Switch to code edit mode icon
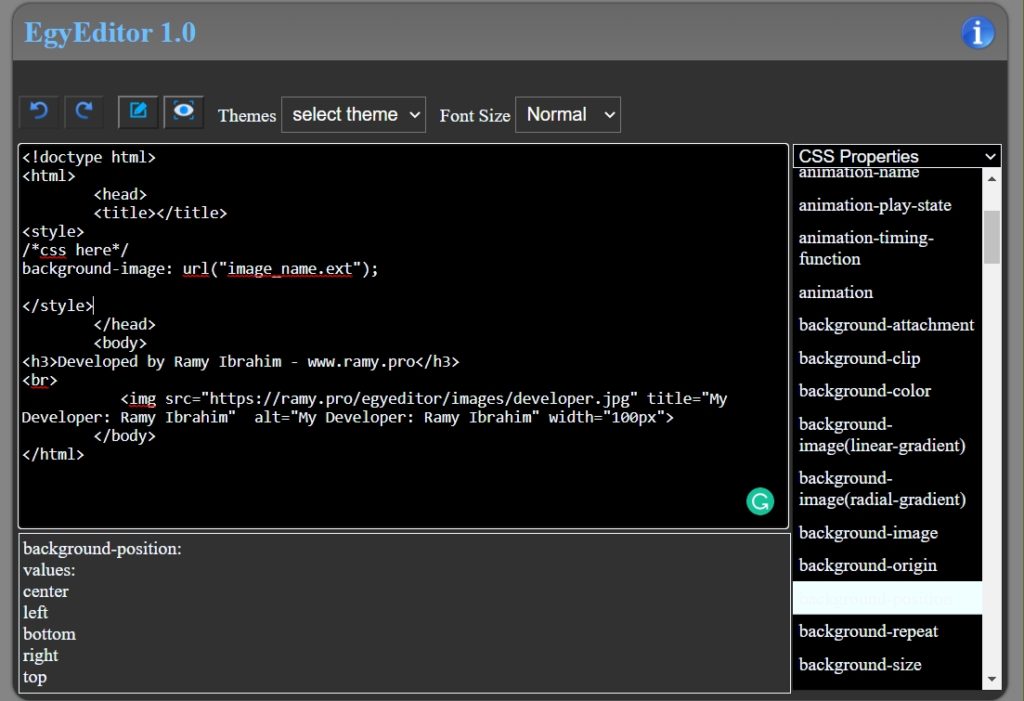The image size is (1024, 701). [138, 112]
